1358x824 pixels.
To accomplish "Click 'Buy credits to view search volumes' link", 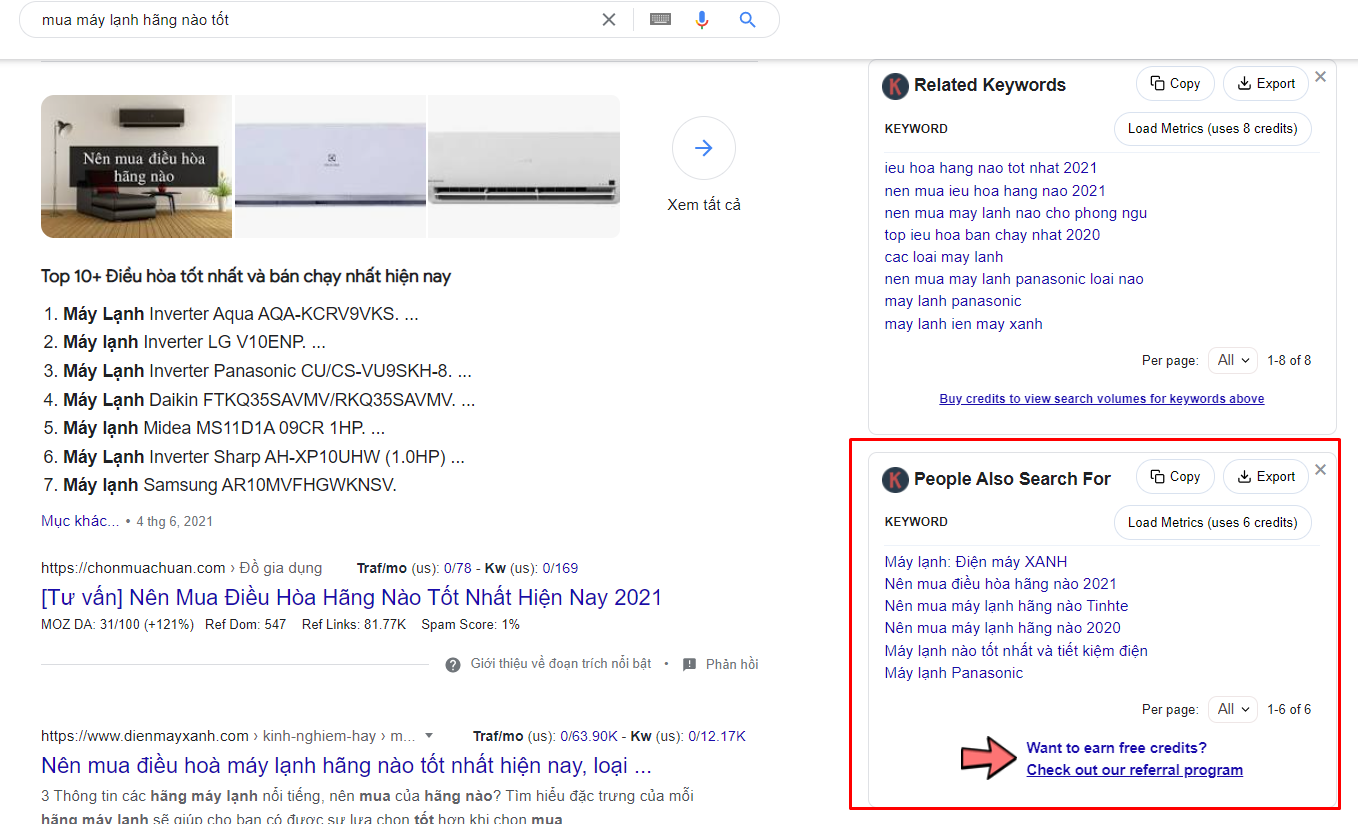I will tap(1102, 399).
